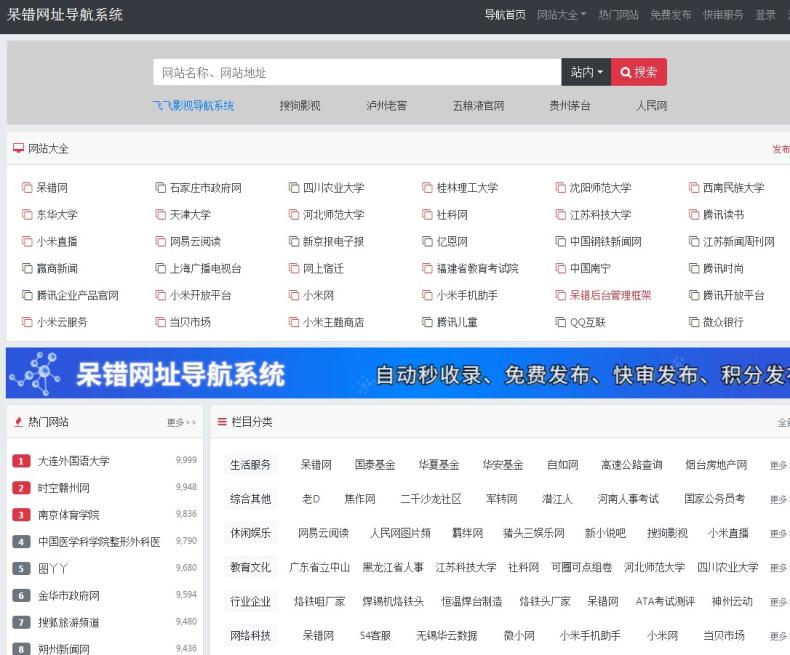Open 恒温焊台制造 in 行业企业 row
Viewport: 790px width, 655px height.
click(472, 602)
